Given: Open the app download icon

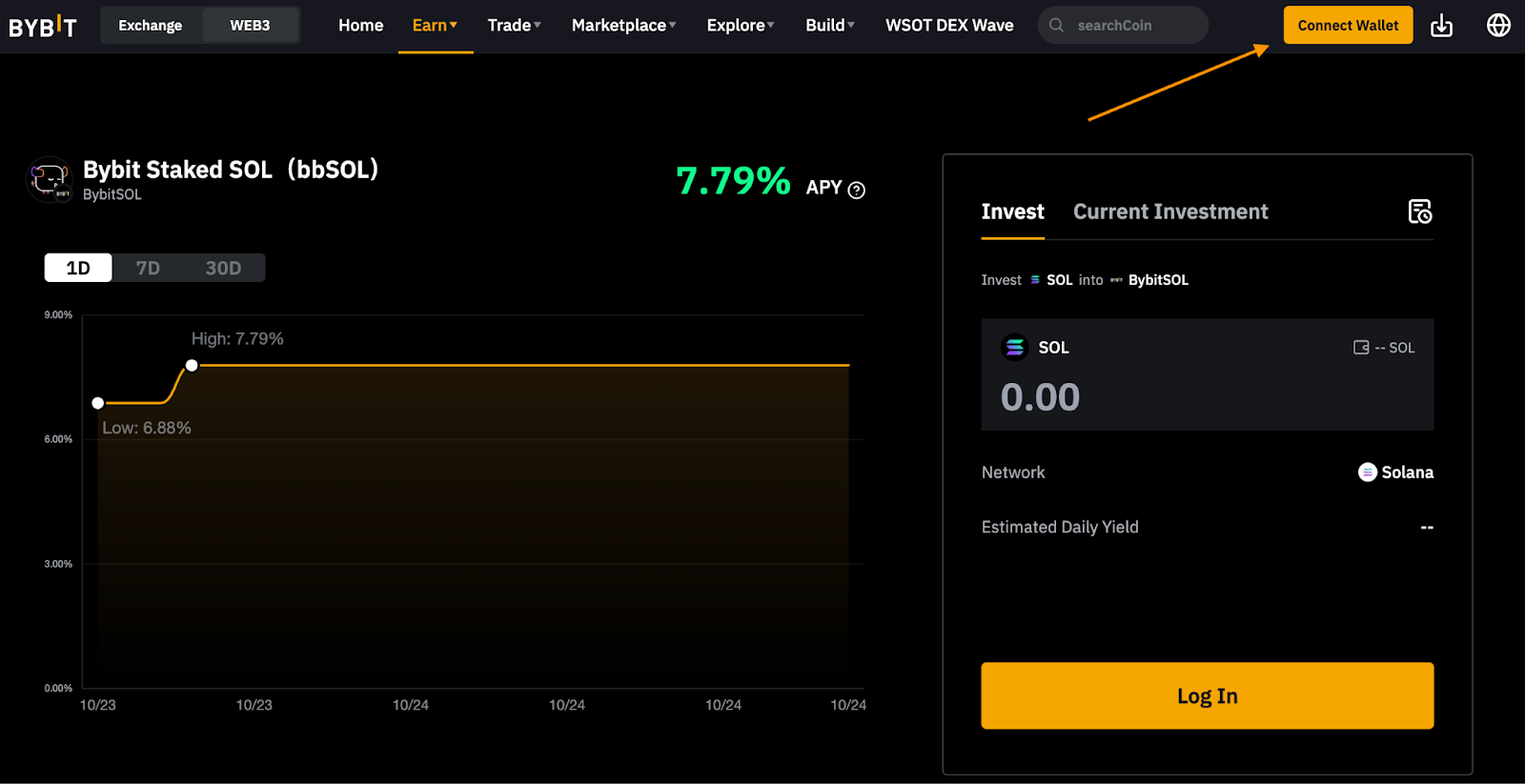Looking at the screenshot, I should (1441, 26).
